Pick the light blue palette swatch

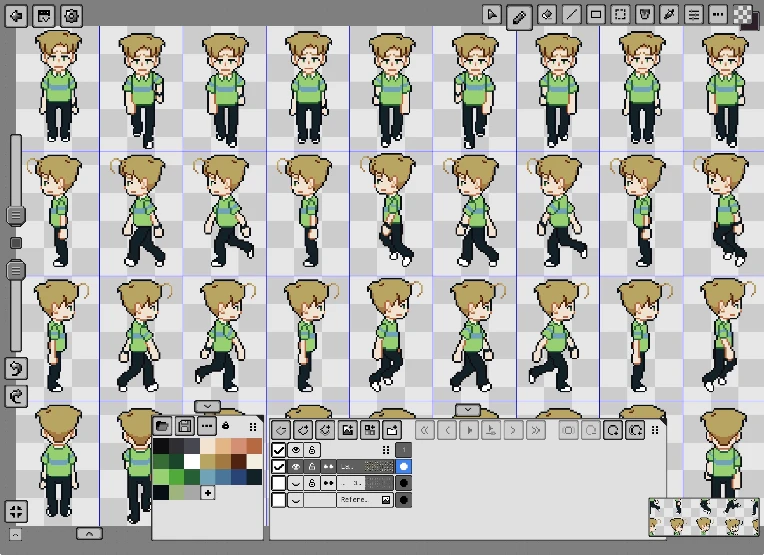click(x=208, y=477)
